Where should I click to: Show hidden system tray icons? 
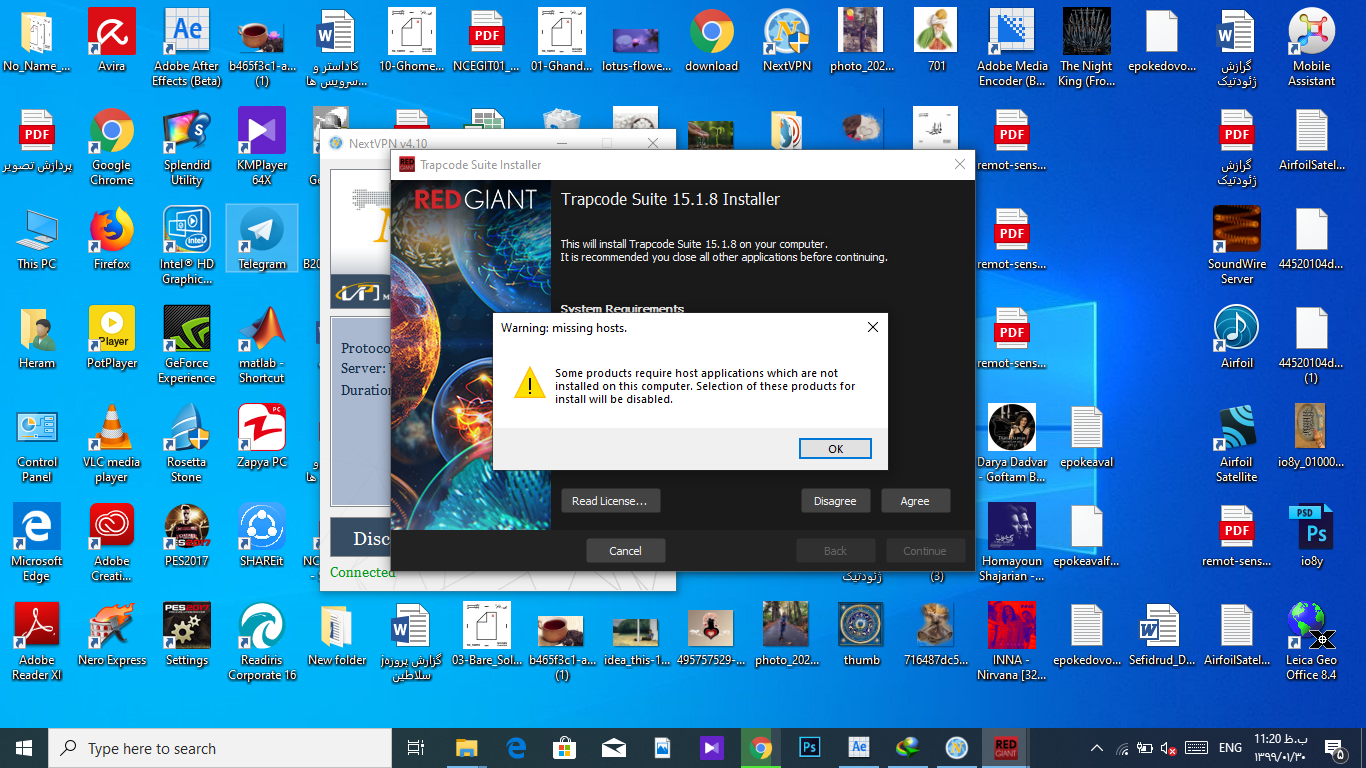click(x=1097, y=748)
